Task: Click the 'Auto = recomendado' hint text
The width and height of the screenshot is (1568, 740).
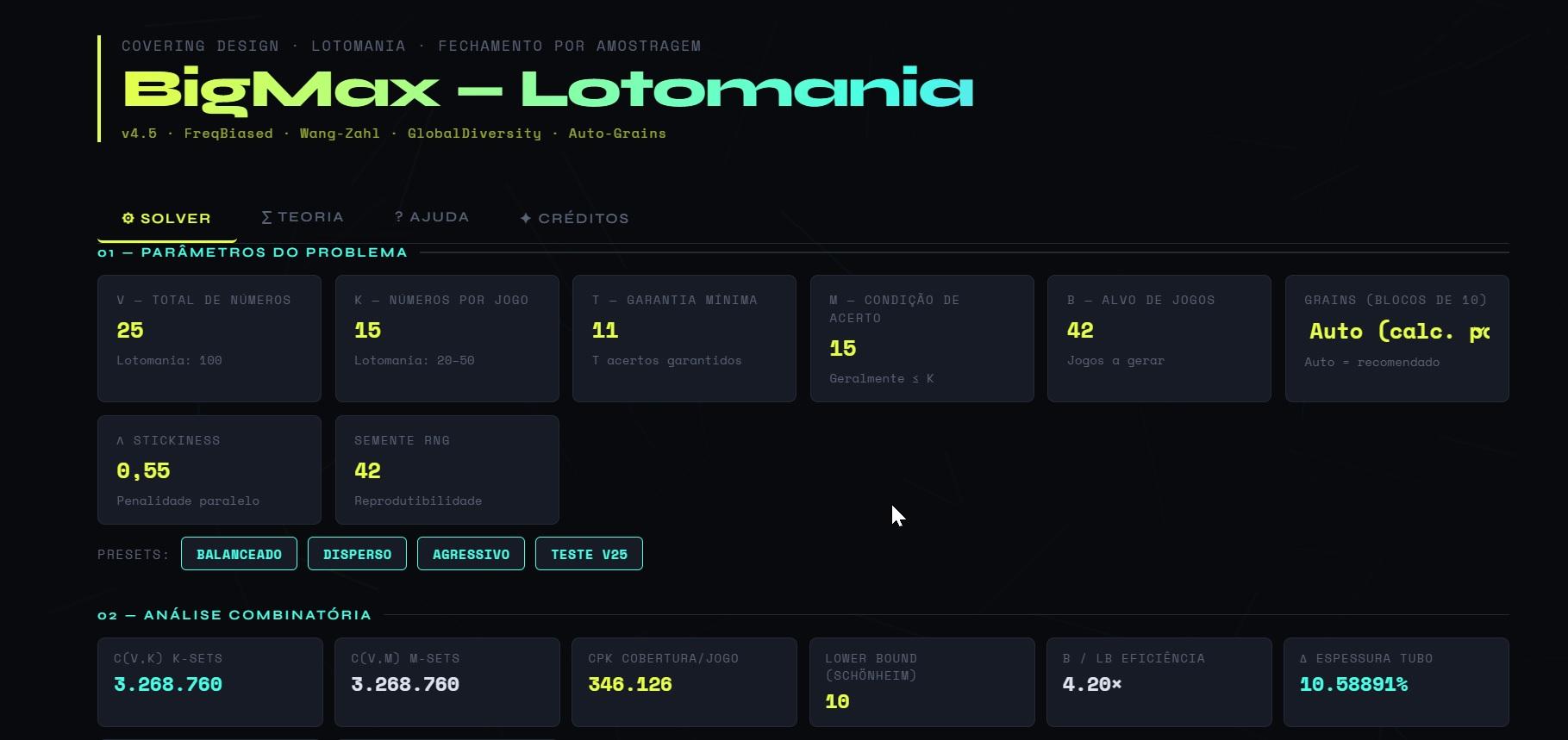Action: [x=1372, y=362]
